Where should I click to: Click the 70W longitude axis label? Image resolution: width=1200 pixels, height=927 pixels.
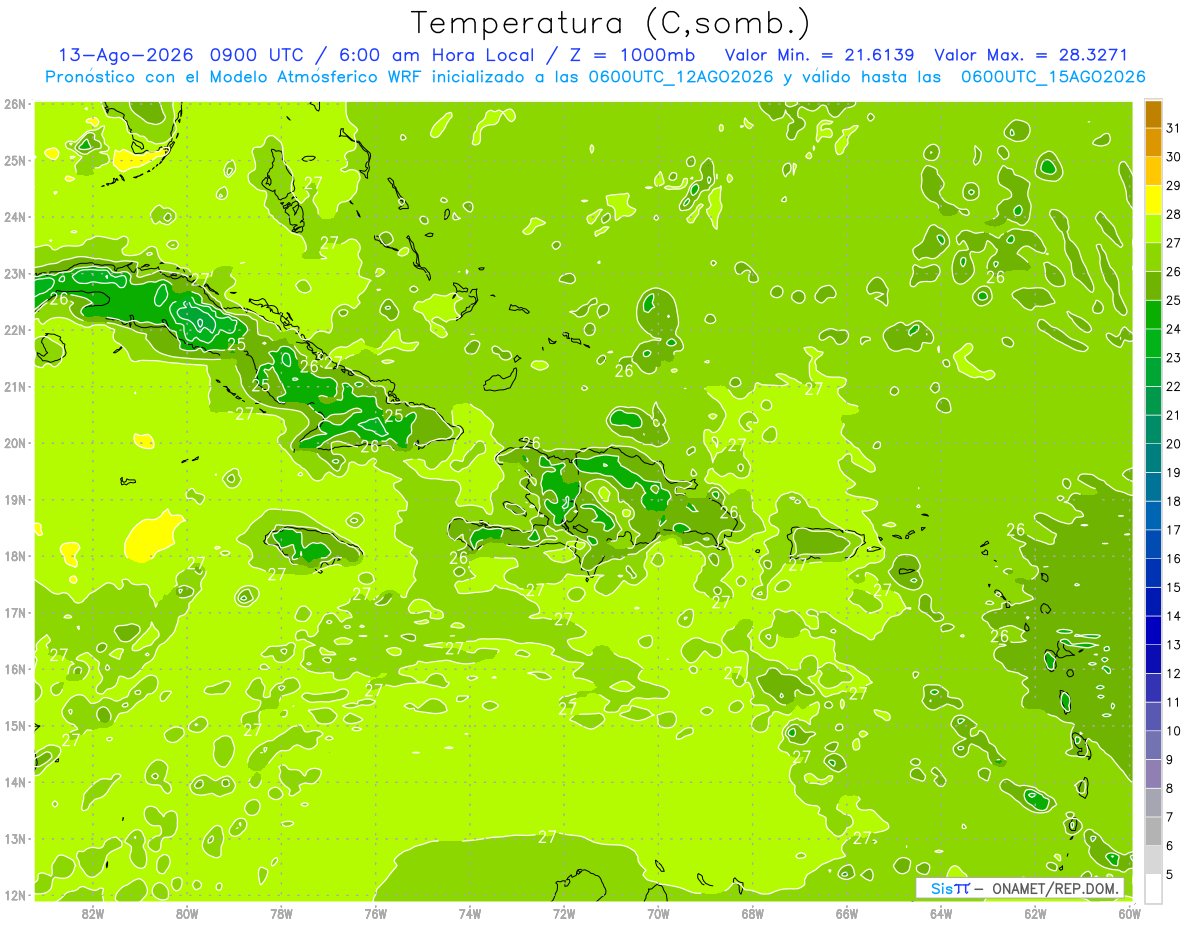pyautogui.click(x=658, y=913)
